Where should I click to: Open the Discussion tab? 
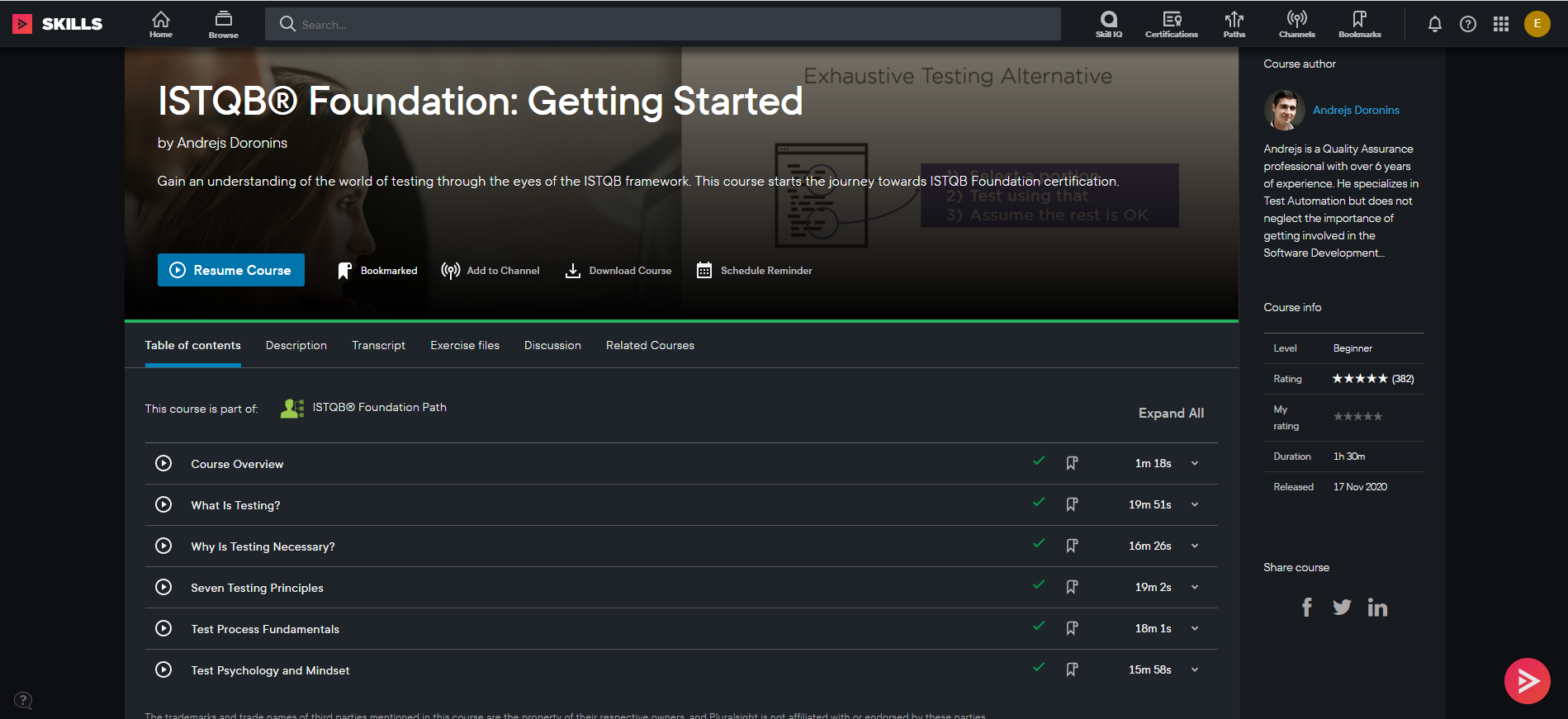point(552,345)
